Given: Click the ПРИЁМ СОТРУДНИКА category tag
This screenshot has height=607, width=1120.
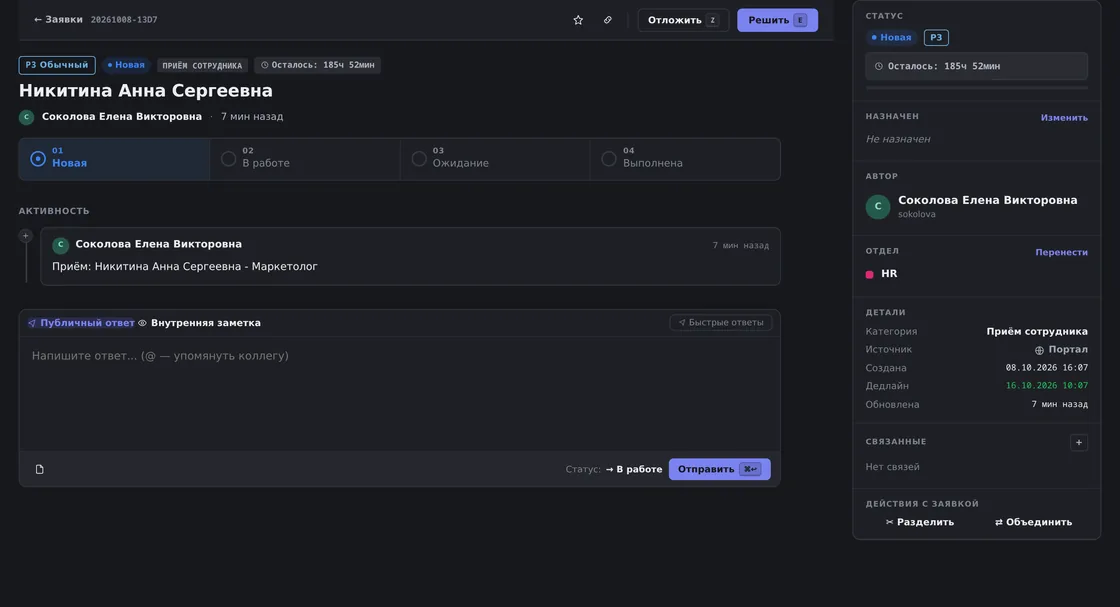Looking at the screenshot, I should (x=202, y=66).
